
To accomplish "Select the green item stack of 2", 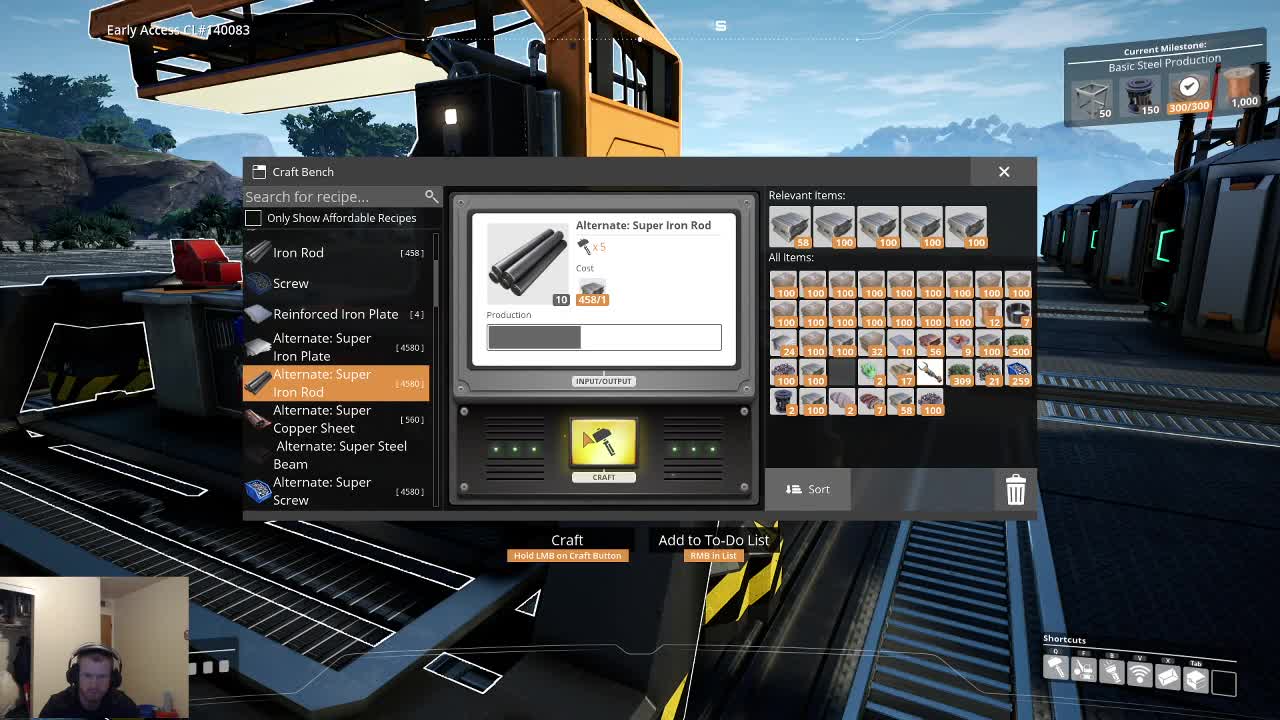I will (x=872, y=372).
